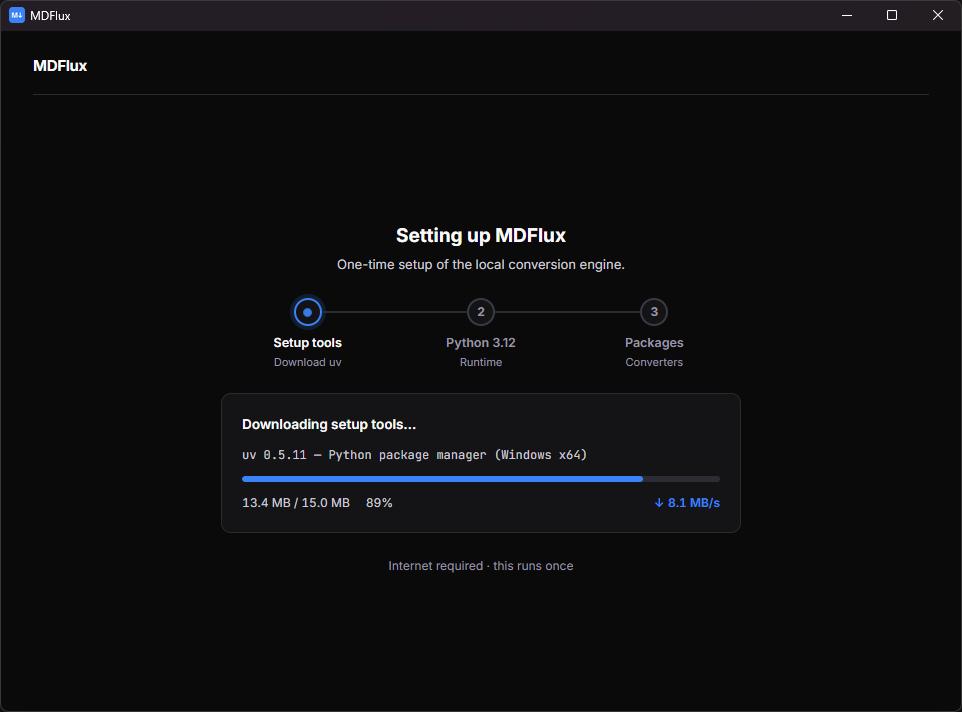This screenshot has width=962, height=712.
Task: Click the 'Packages' step label
Action: (x=654, y=343)
